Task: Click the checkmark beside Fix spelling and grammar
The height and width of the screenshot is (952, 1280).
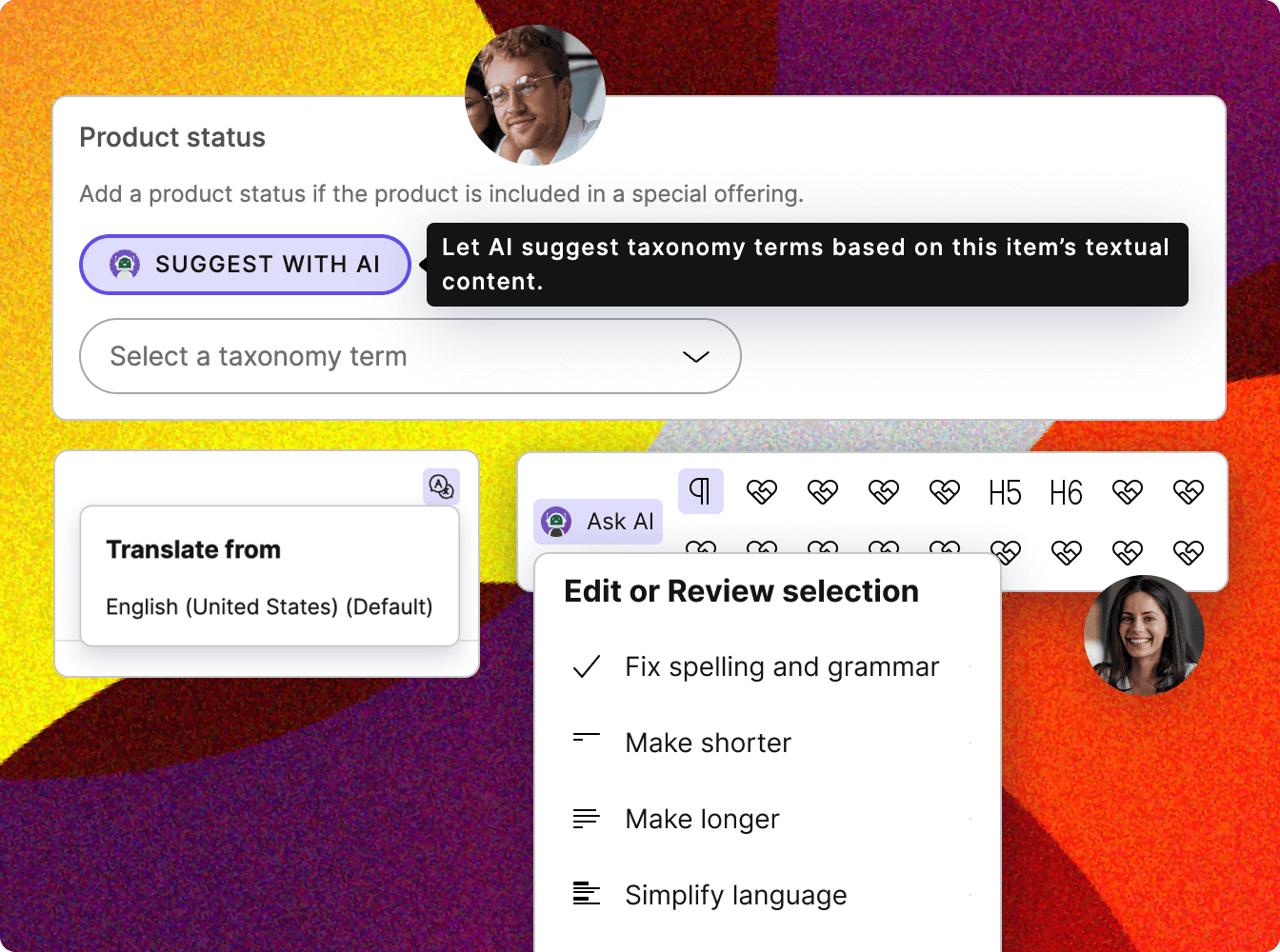Action: coord(588,666)
